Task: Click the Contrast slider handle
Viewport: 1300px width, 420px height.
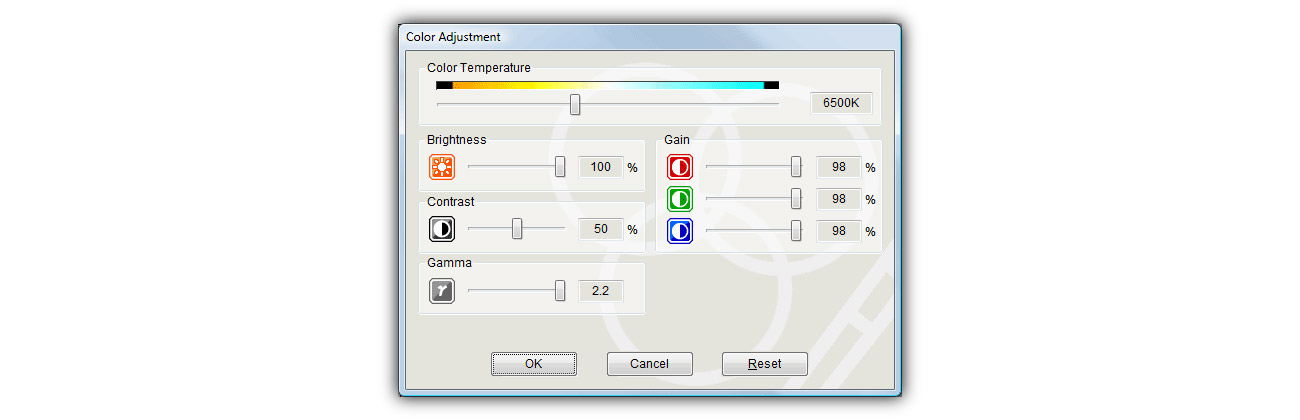Action: (517, 229)
